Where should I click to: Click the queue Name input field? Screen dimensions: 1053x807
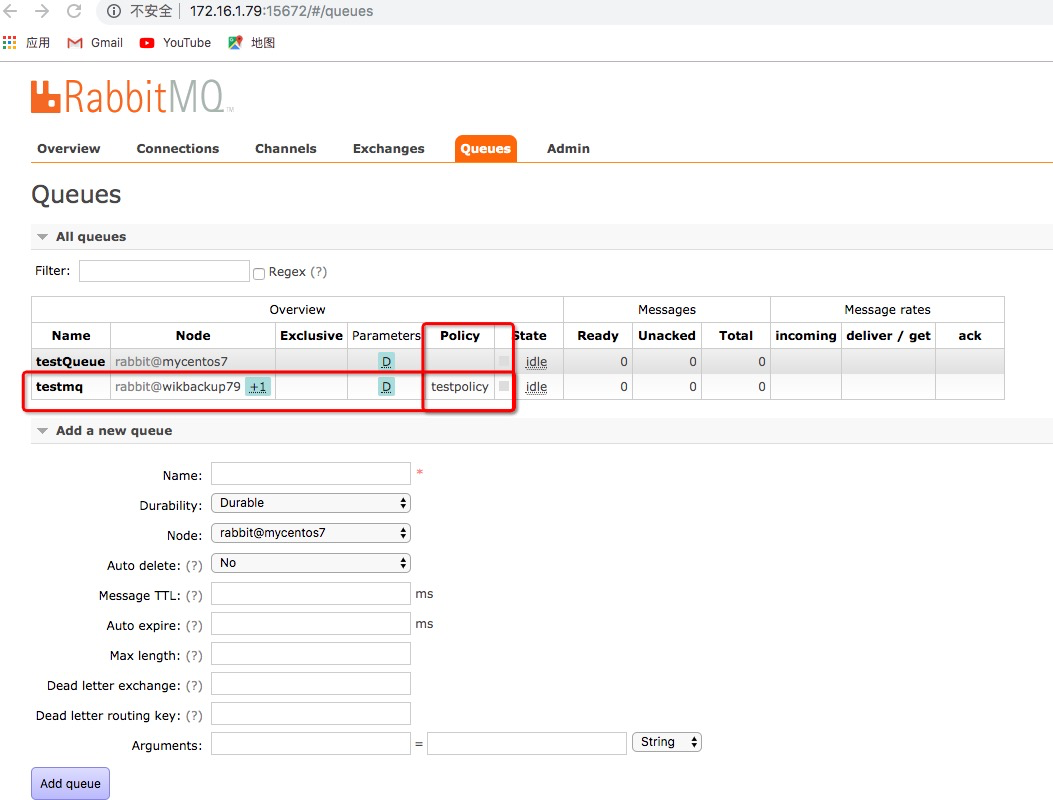coord(310,473)
